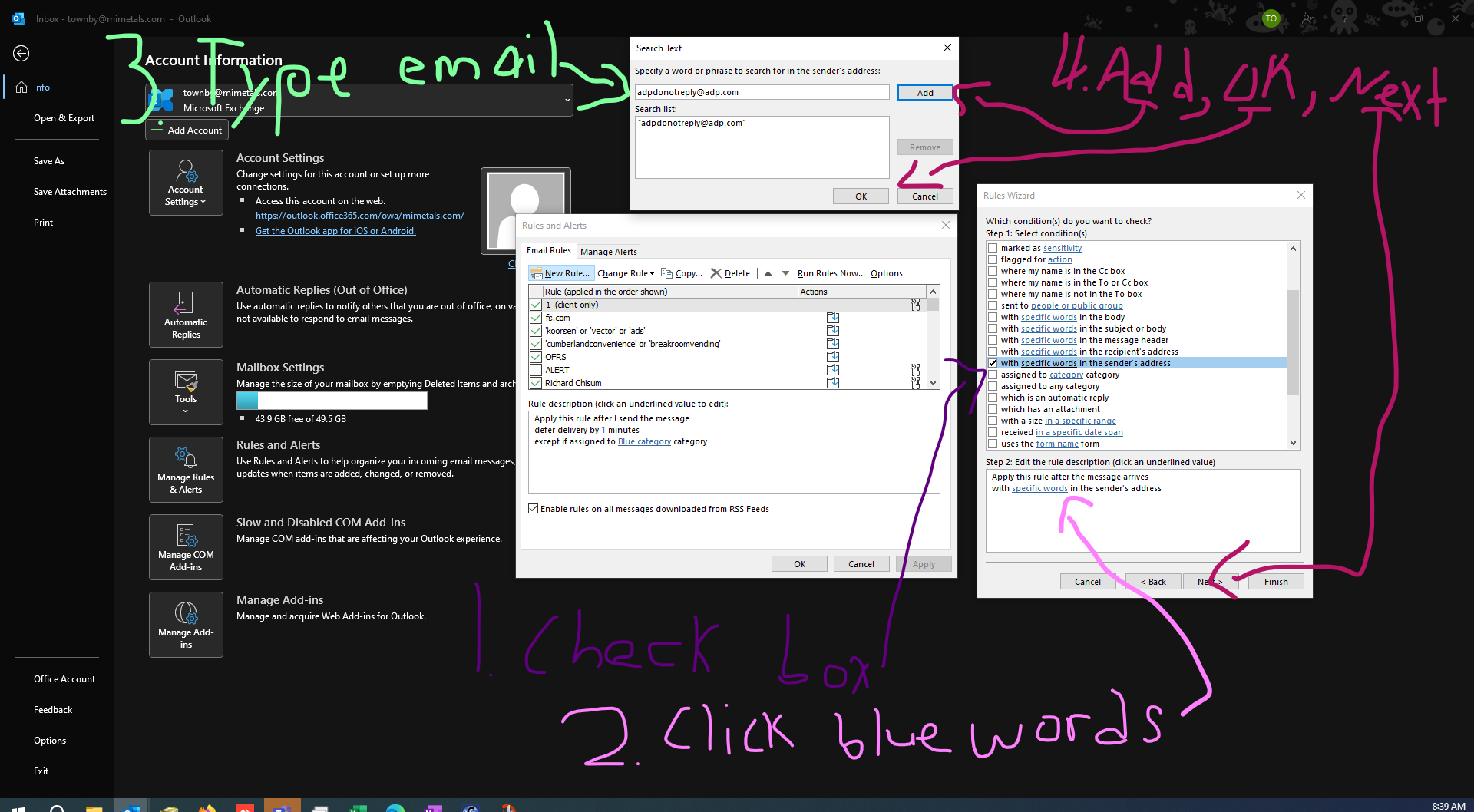Open the outlook.office365.com web access link
The height and width of the screenshot is (812, 1474).
pos(360,216)
